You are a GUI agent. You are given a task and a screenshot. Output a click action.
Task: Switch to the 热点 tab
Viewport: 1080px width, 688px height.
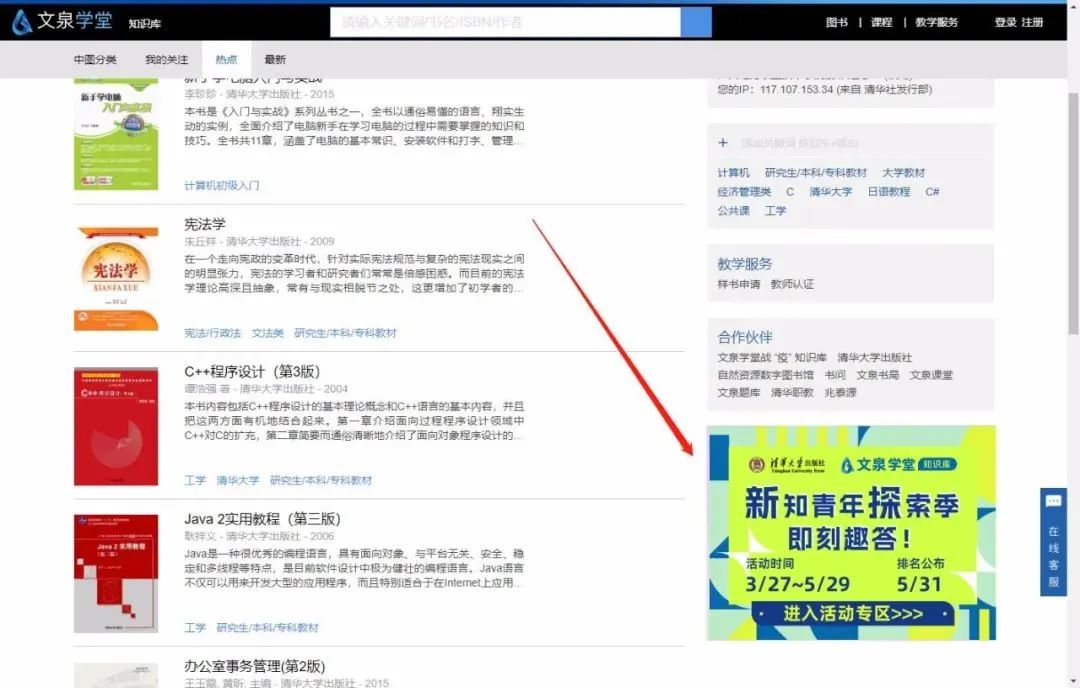pos(226,60)
